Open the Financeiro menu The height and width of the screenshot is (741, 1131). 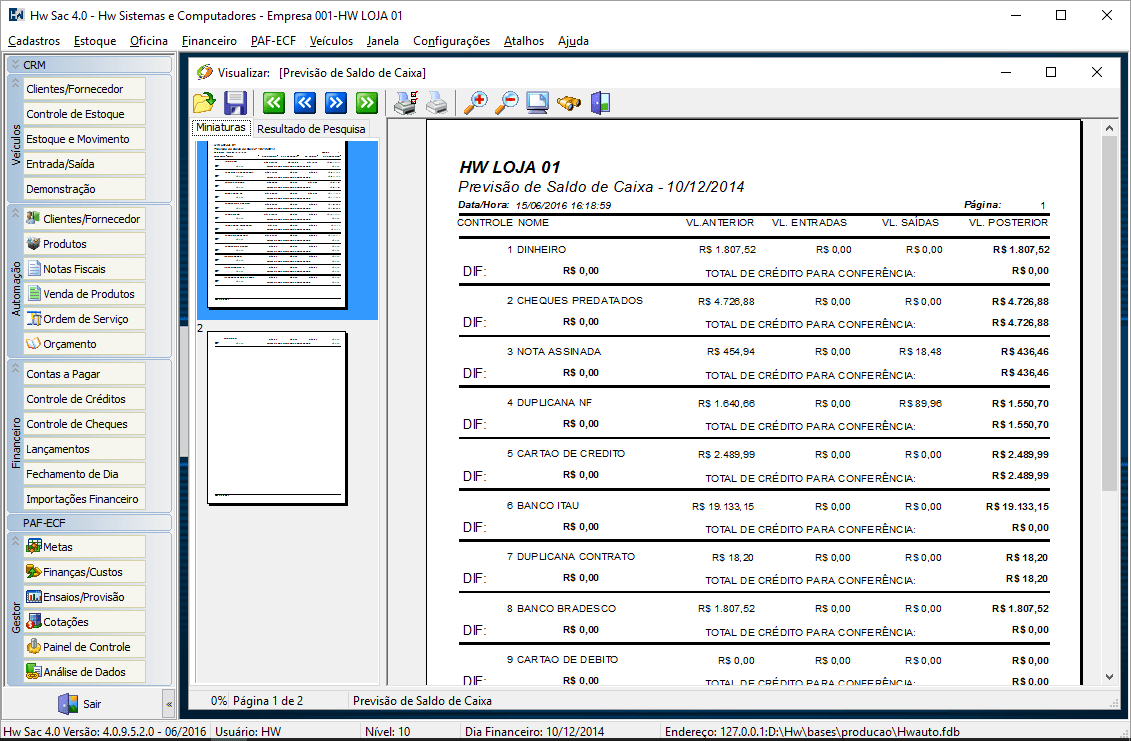pyautogui.click(x=209, y=41)
